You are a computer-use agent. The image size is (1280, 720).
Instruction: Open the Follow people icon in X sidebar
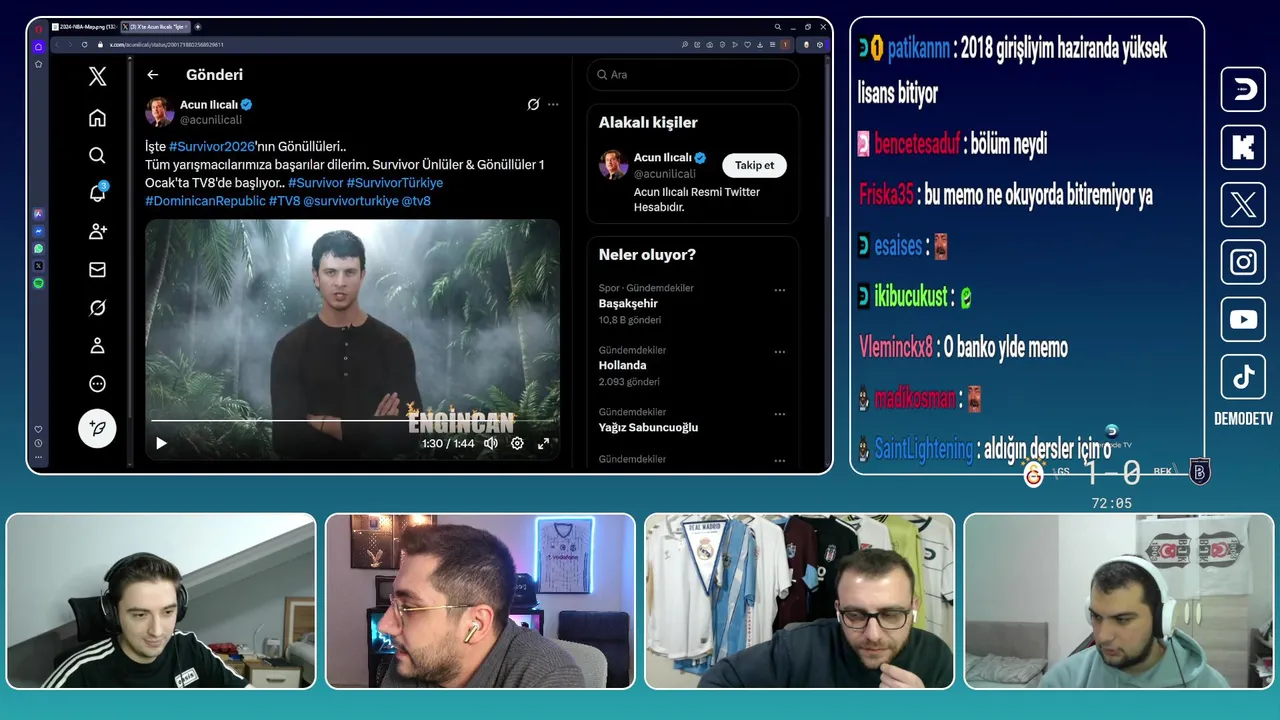pos(97,231)
